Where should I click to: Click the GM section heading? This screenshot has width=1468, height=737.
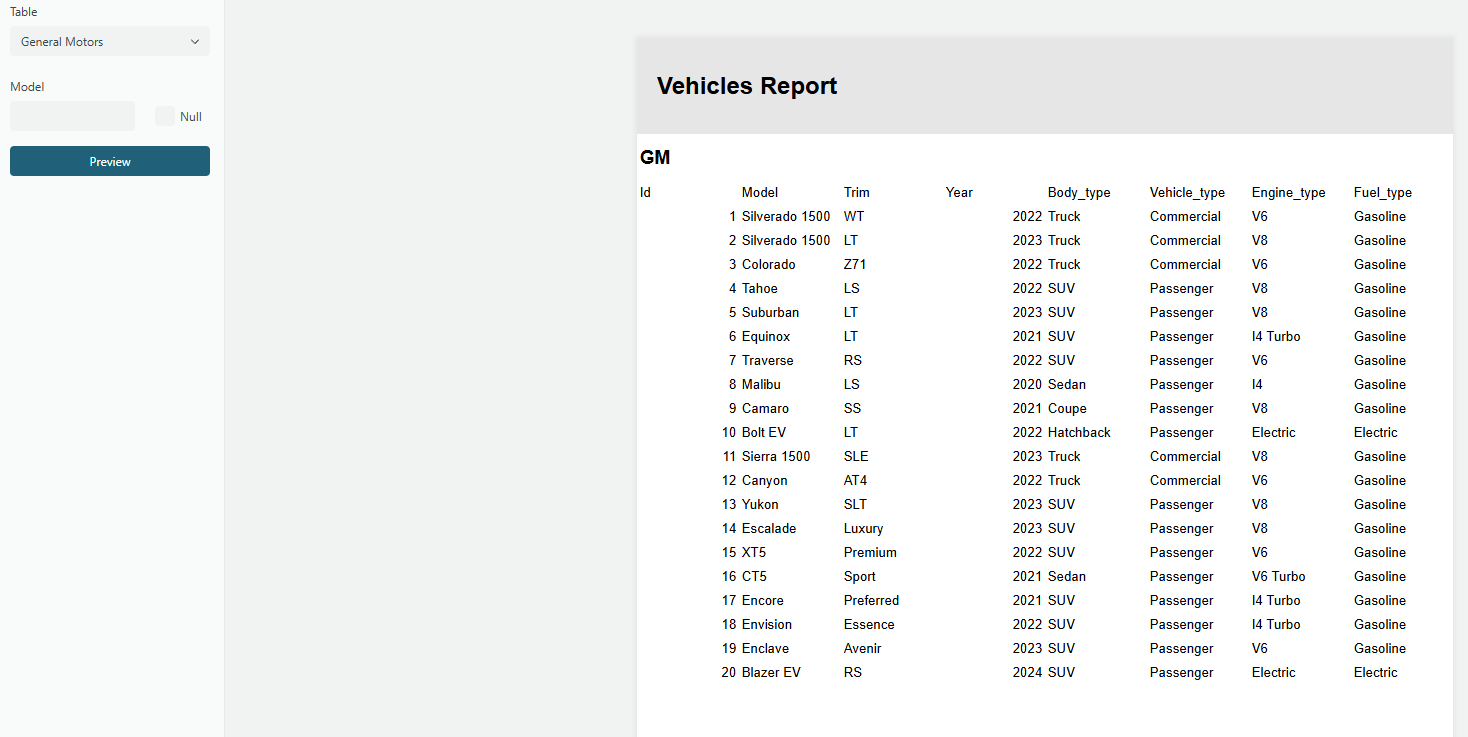pyautogui.click(x=656, y=157)
